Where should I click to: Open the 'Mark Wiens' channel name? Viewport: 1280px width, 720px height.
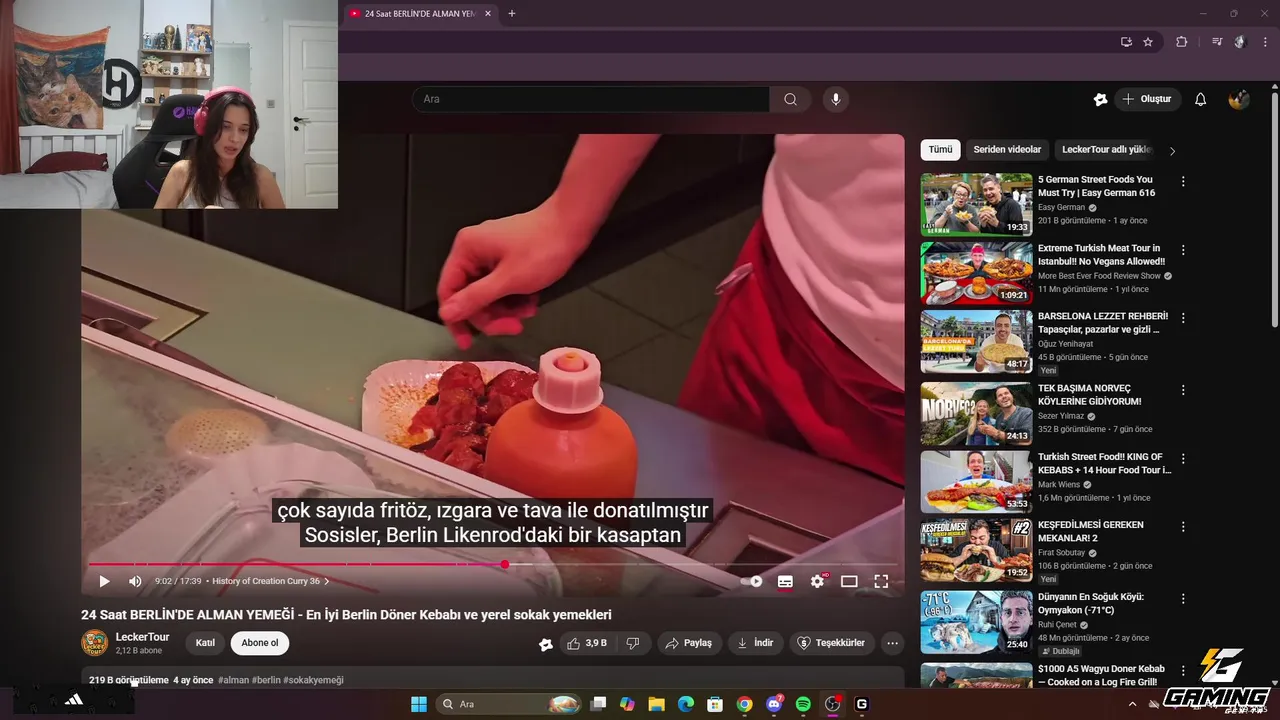click(1059, 485)
